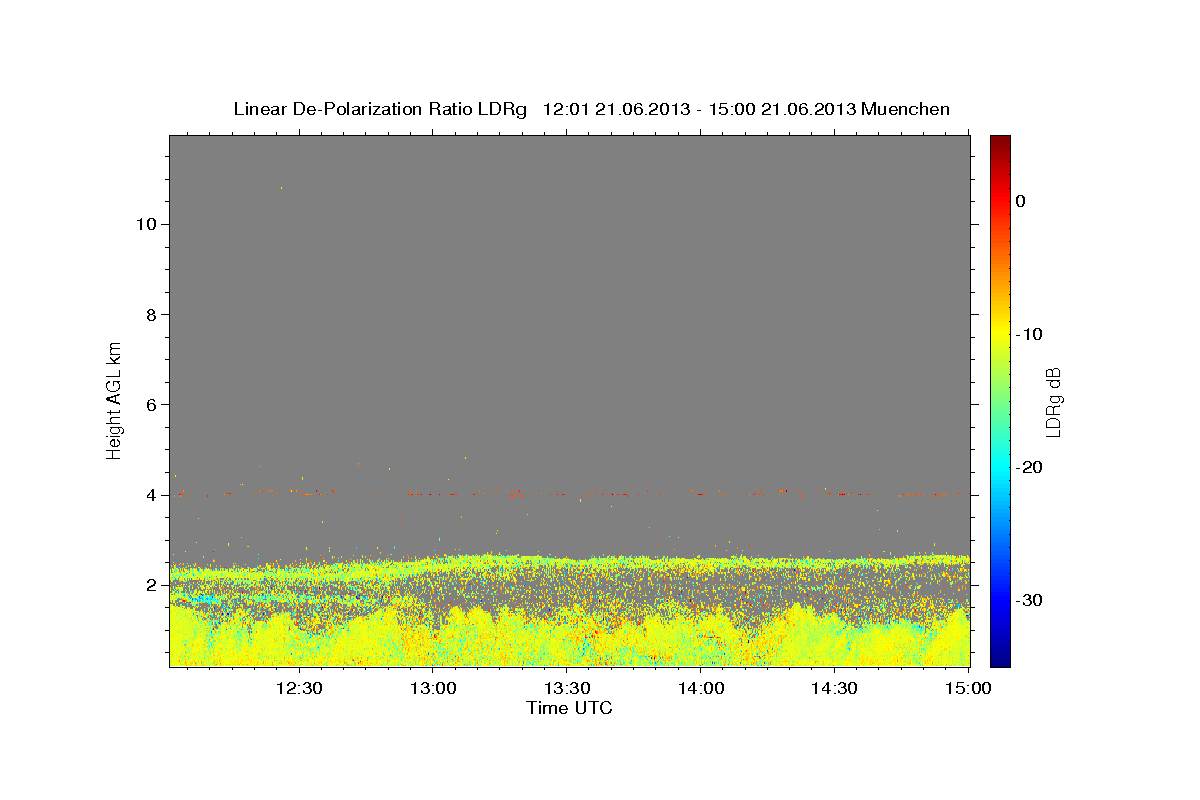Click the 14:00 time axis label

click(x=700, y=688)
